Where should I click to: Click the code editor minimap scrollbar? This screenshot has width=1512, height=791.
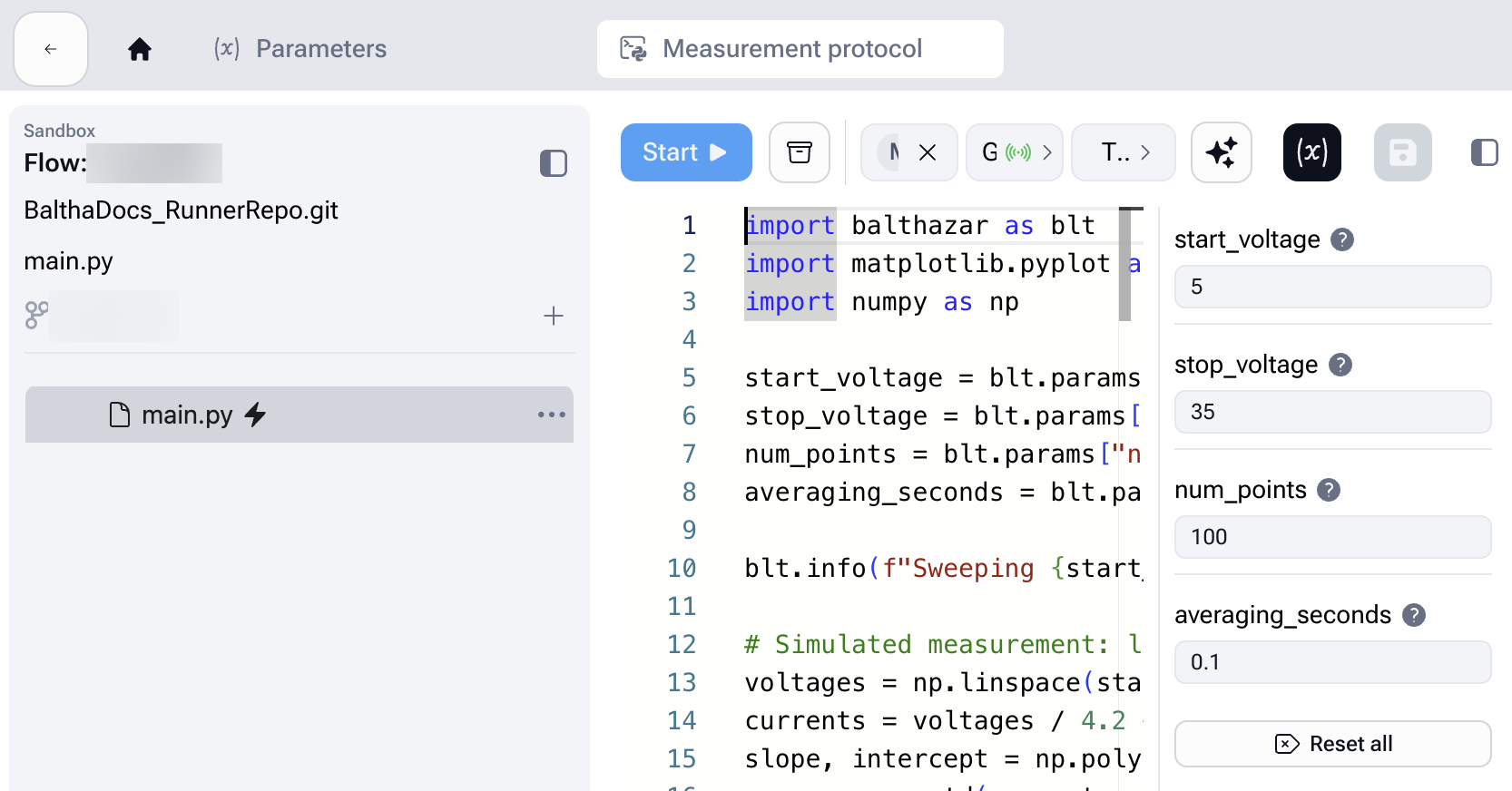pyautogui.click(x=1125, y=264)
